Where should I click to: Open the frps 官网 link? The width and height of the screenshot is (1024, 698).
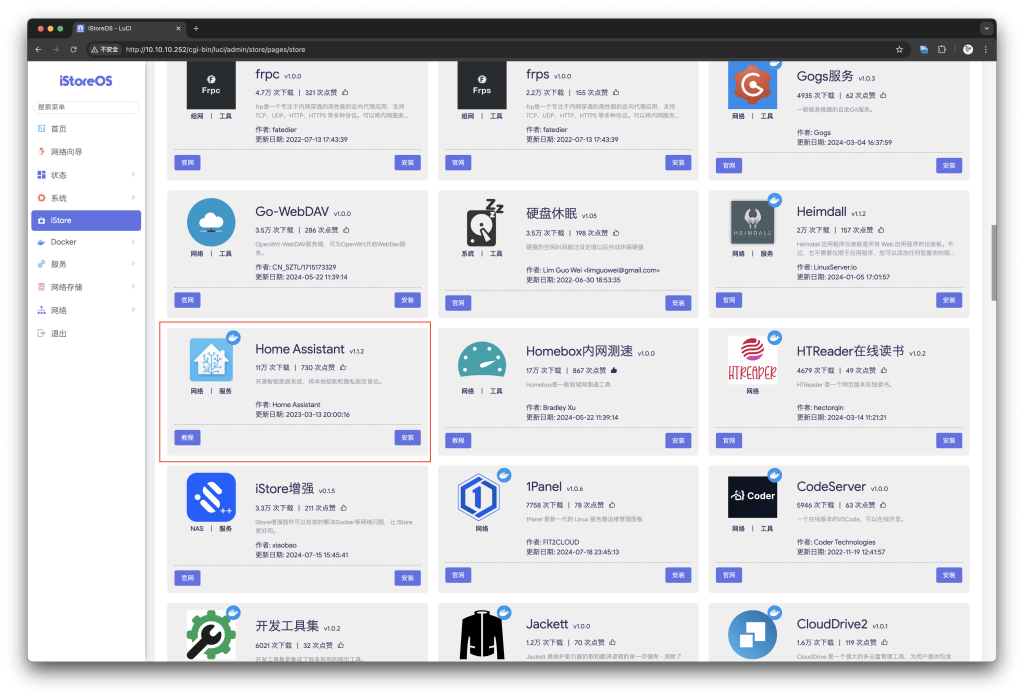(457, 161)
